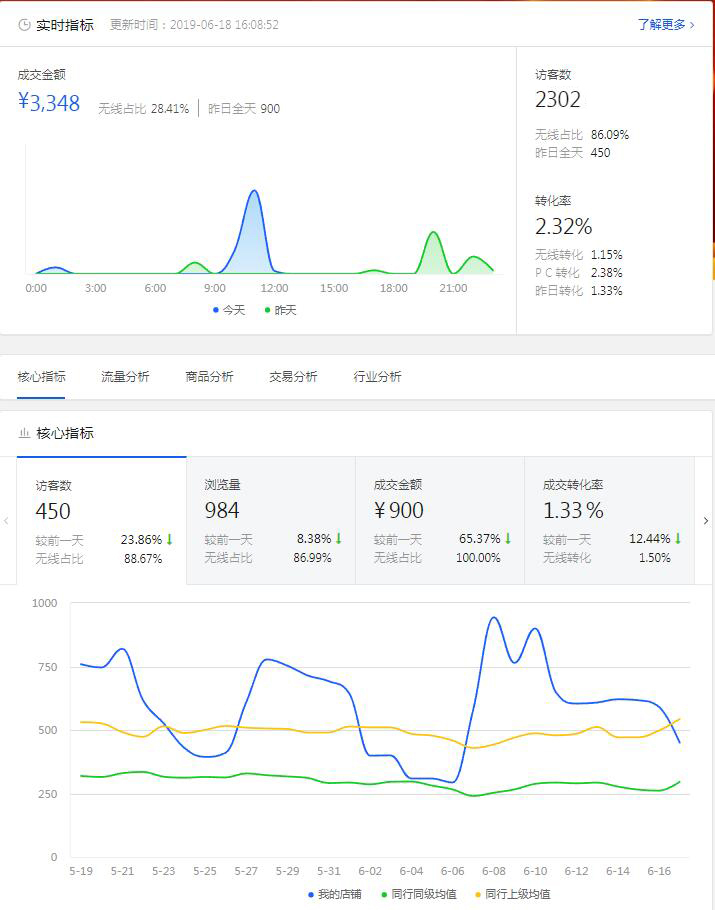Click green down arrow in 成交金额 card
The height and width of the screenshot is (910, 715).
(508, 539)
